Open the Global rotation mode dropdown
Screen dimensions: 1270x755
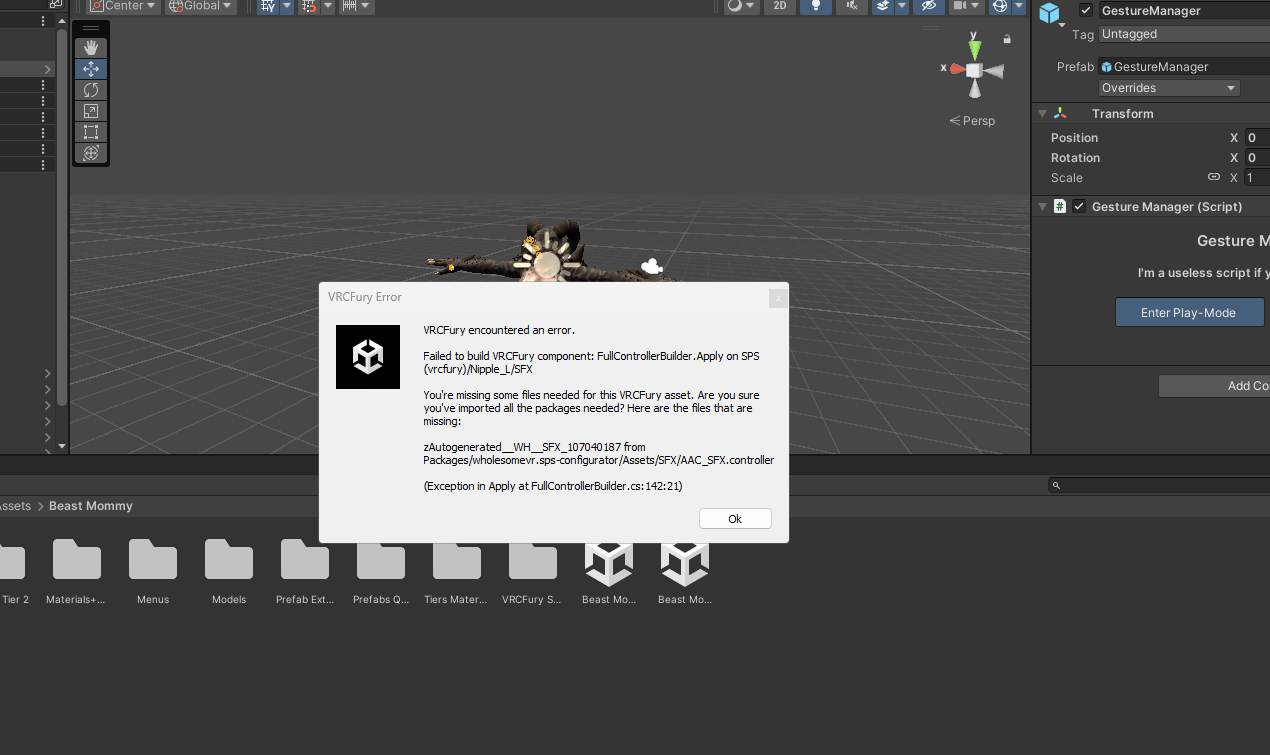coord(201,6)
